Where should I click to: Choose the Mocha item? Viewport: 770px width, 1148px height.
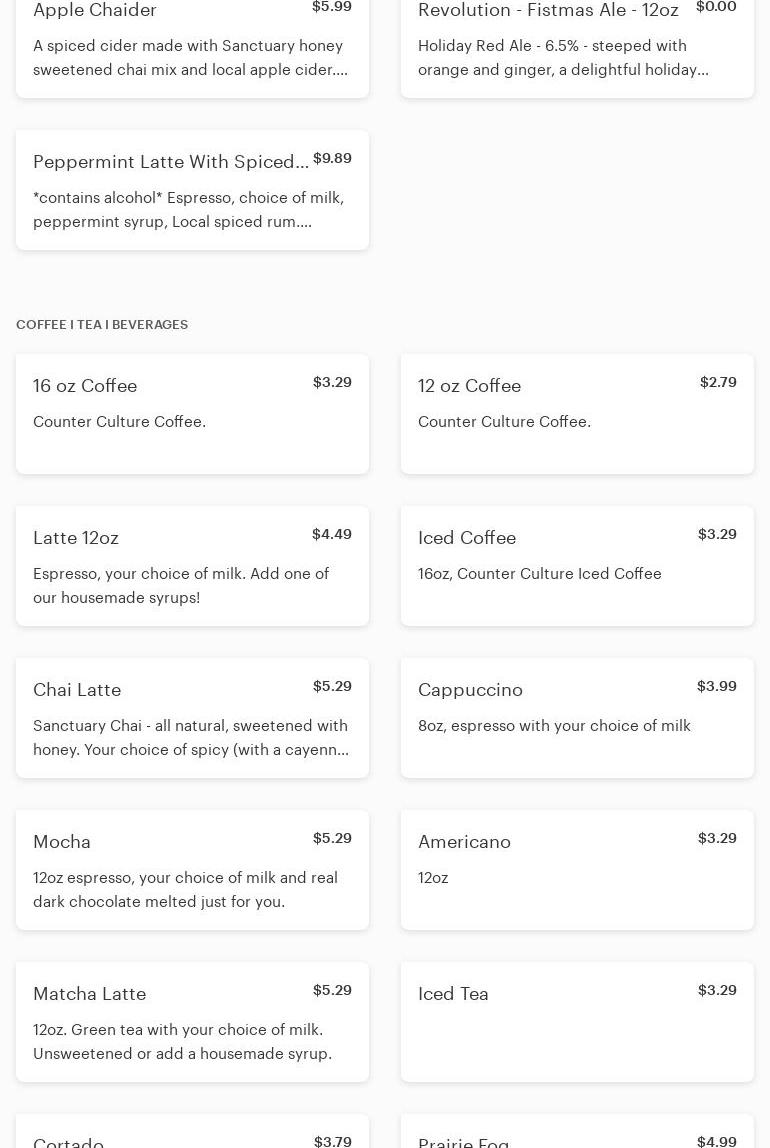coord(192,870)
